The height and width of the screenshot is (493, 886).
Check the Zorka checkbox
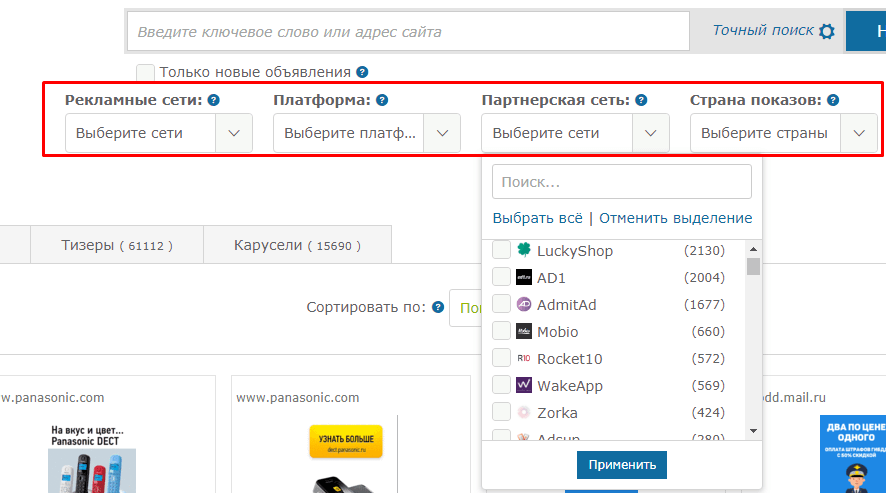501,412
